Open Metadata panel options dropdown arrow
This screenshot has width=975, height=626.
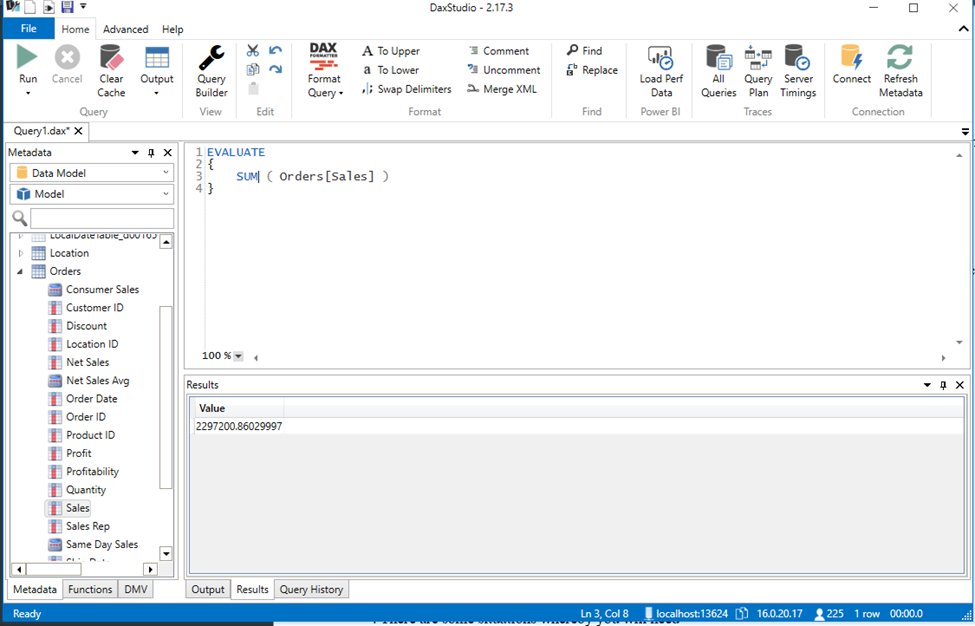pos(135,152)
